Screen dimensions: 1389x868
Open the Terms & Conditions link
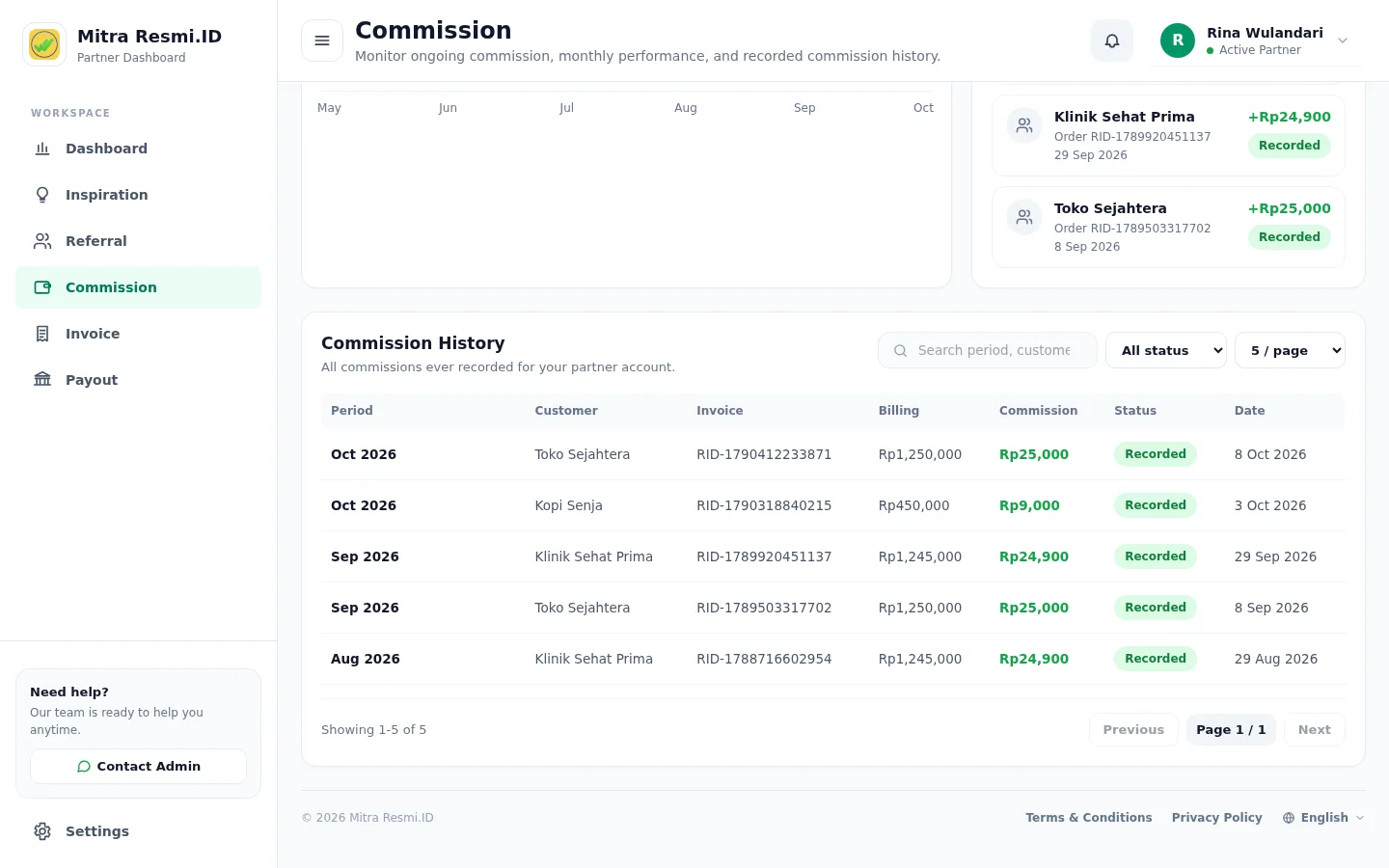1088,818
